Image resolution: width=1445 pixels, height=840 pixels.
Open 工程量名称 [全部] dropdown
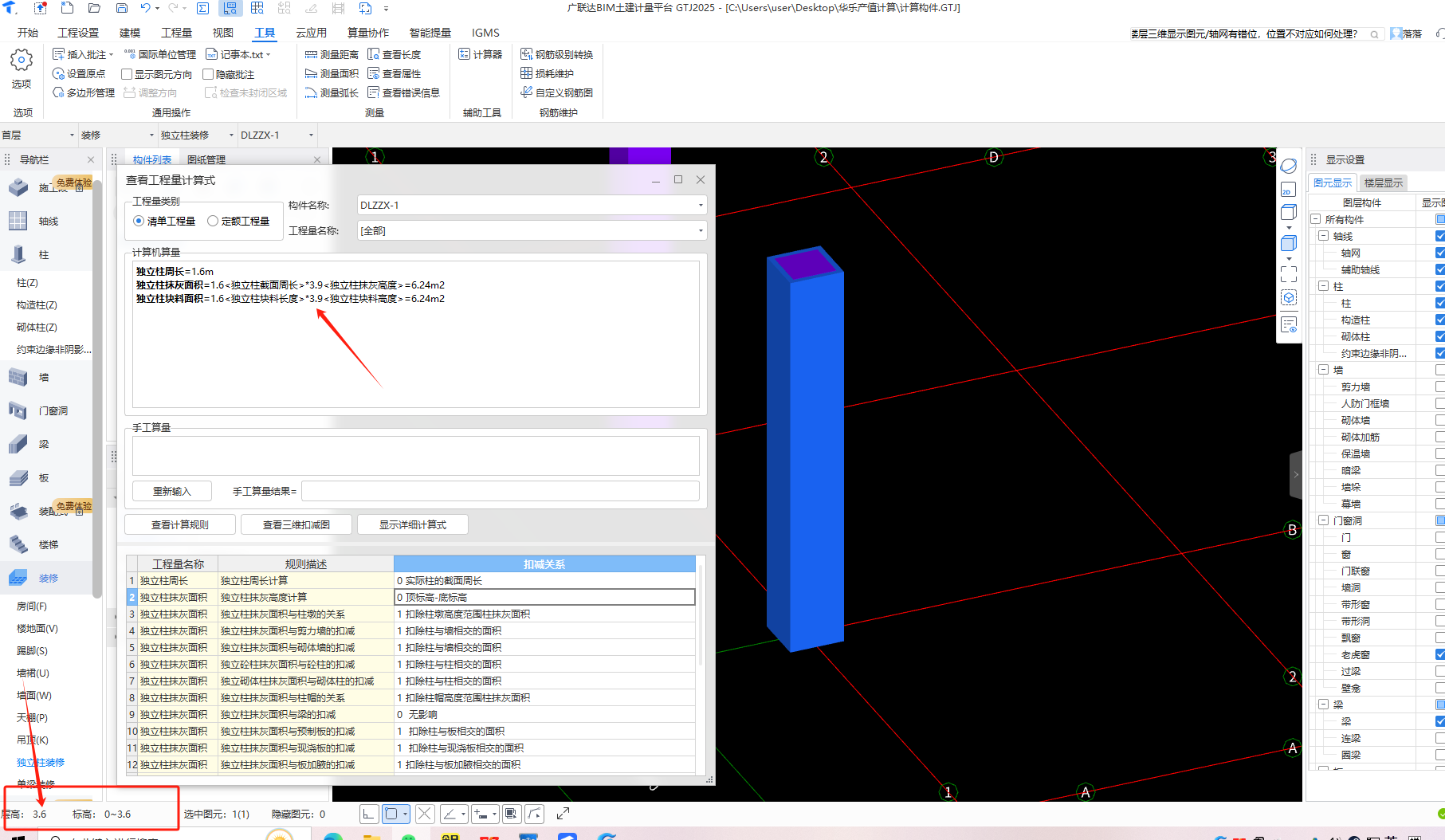pos(532,230)
